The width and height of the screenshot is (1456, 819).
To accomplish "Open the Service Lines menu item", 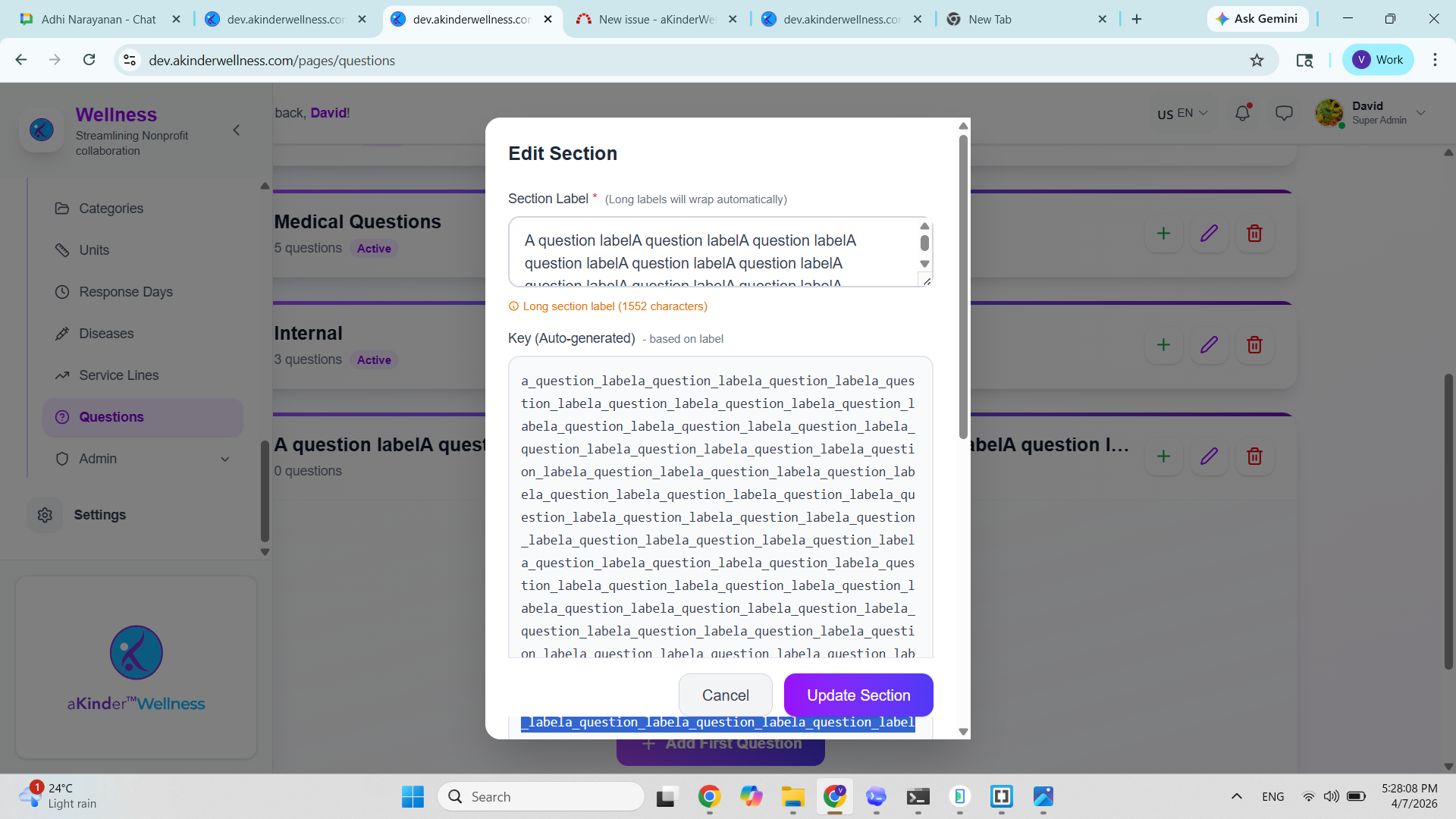I will point(118,375).
